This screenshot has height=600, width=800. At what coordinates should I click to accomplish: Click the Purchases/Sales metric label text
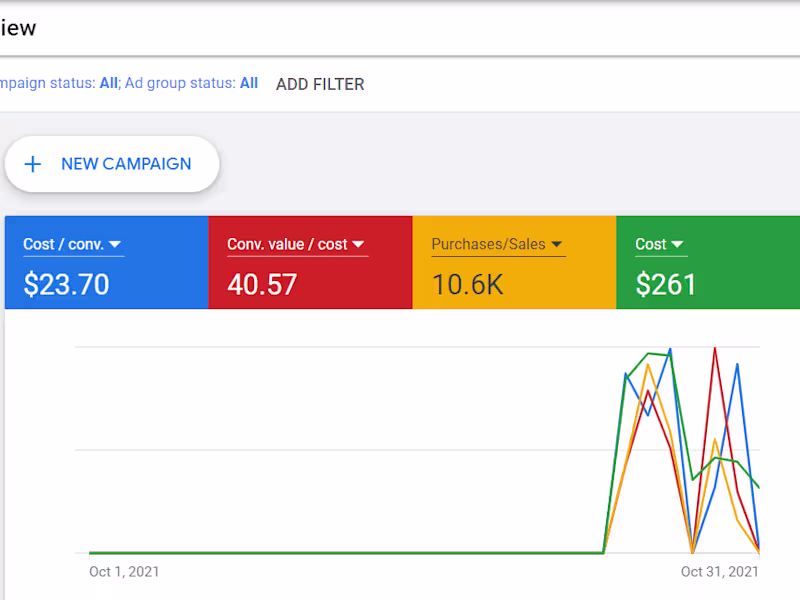click(489, 244)
